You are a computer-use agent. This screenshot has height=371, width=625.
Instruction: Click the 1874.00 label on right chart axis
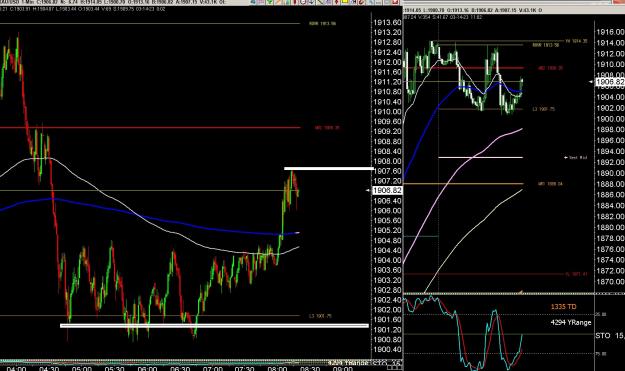click(x=610, y=260)
